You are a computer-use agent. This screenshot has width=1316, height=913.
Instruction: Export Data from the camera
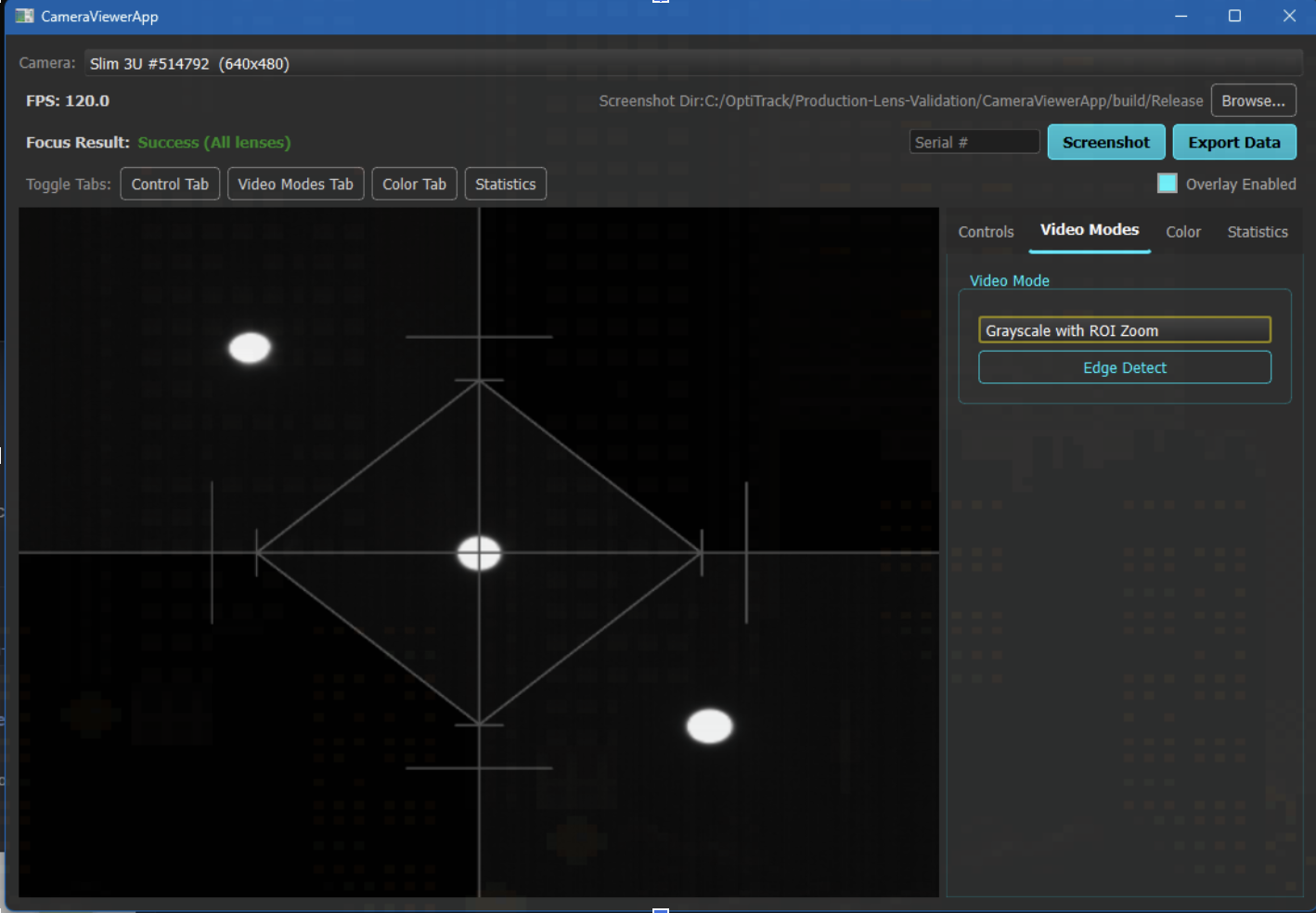pos(1234,142)
